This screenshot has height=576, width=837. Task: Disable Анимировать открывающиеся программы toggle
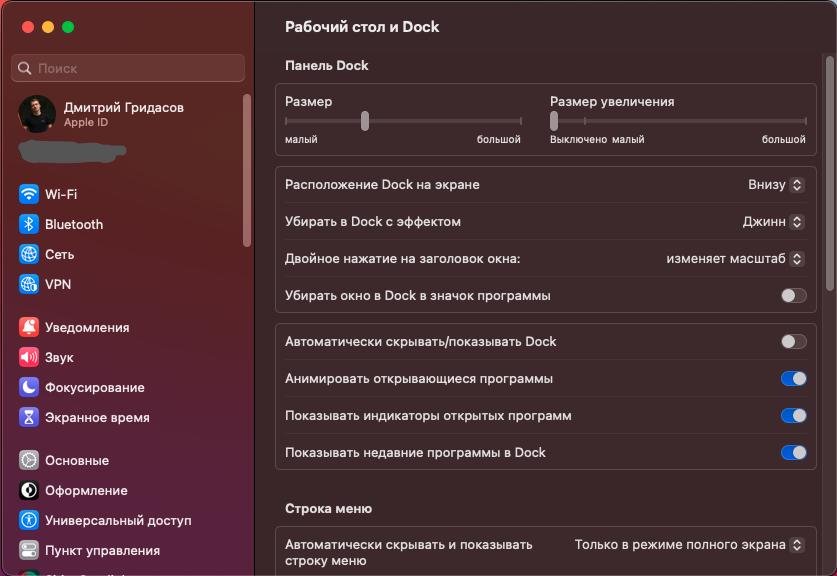(x=793, y=379)
